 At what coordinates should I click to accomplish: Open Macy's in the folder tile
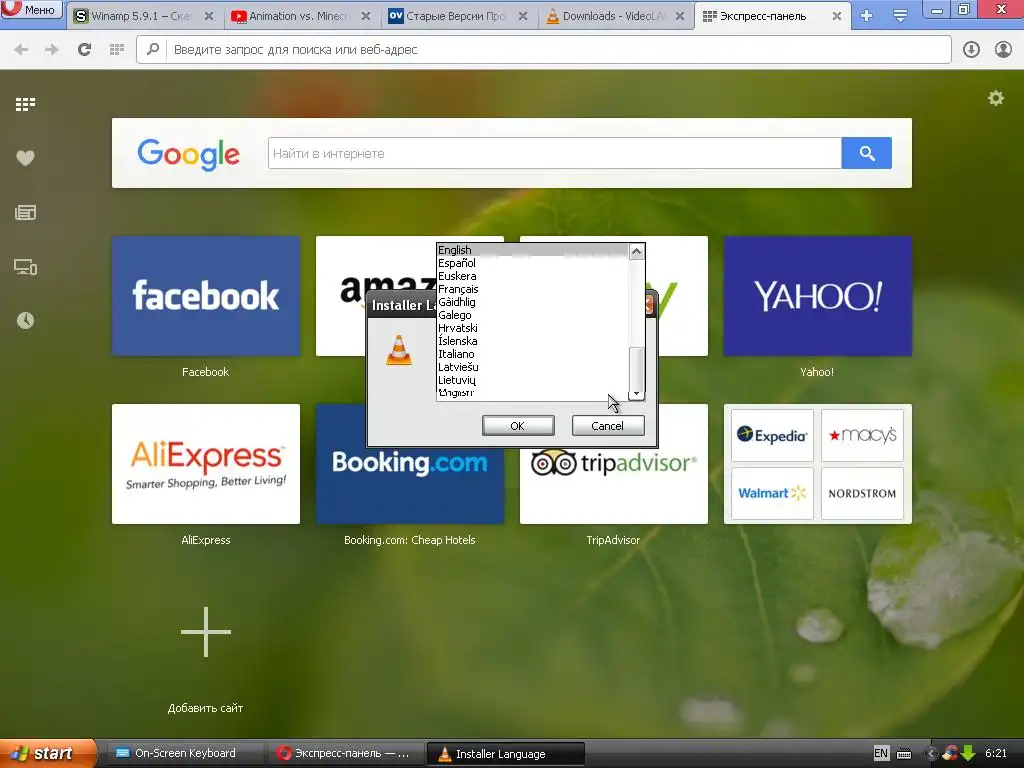(x=862, y=436)
